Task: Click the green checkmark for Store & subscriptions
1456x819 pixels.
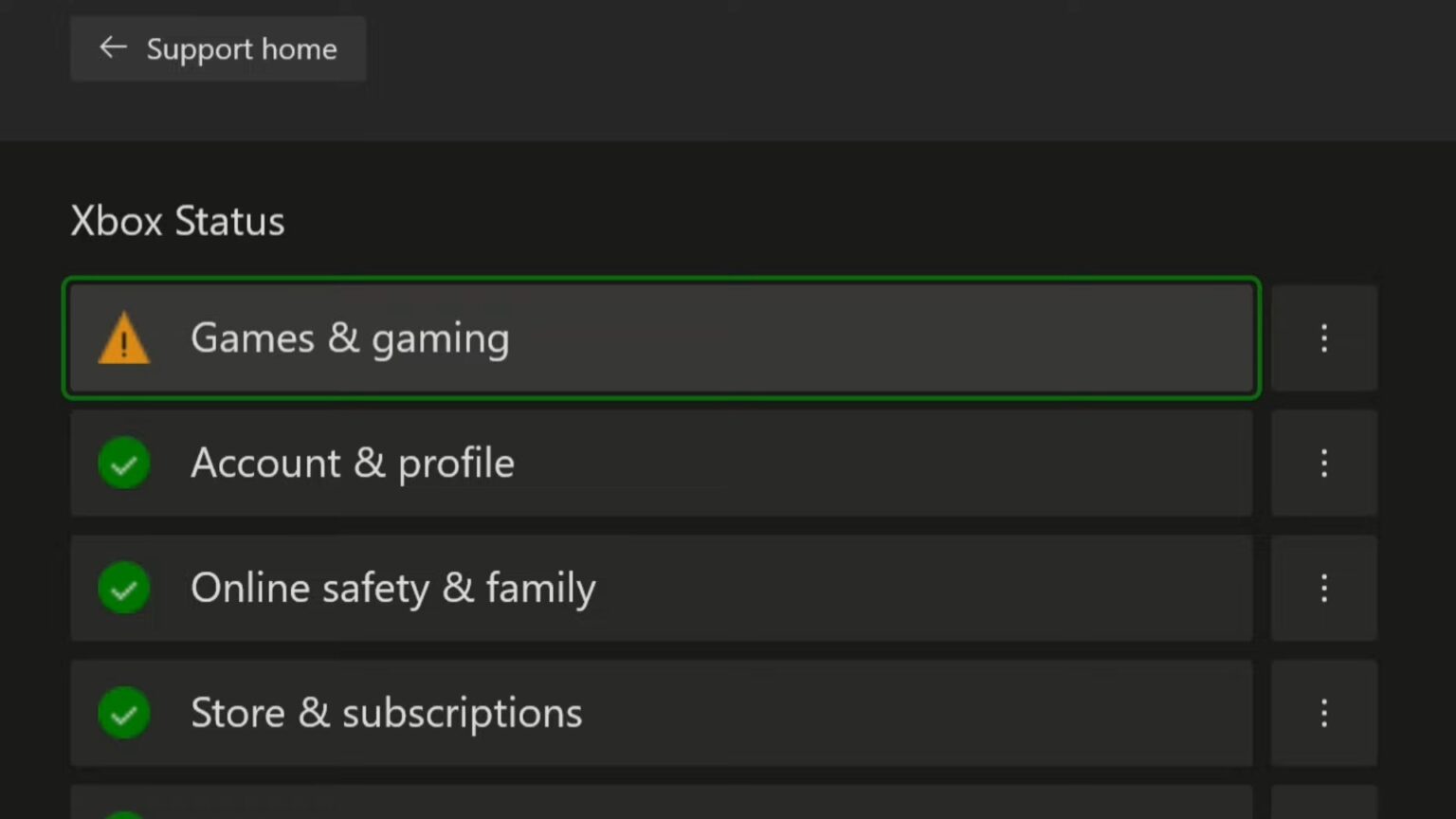Action: tap(124, 713)
